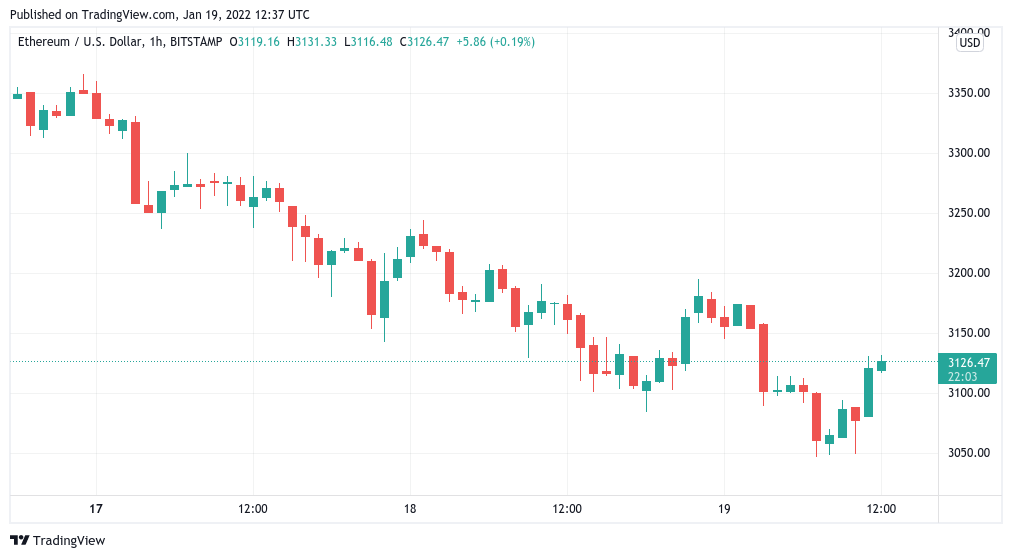This screenshot has height=558, width=1012.
Task: Click the change value +5.86 (+0.19%)
Action: (x=496, y=42)
